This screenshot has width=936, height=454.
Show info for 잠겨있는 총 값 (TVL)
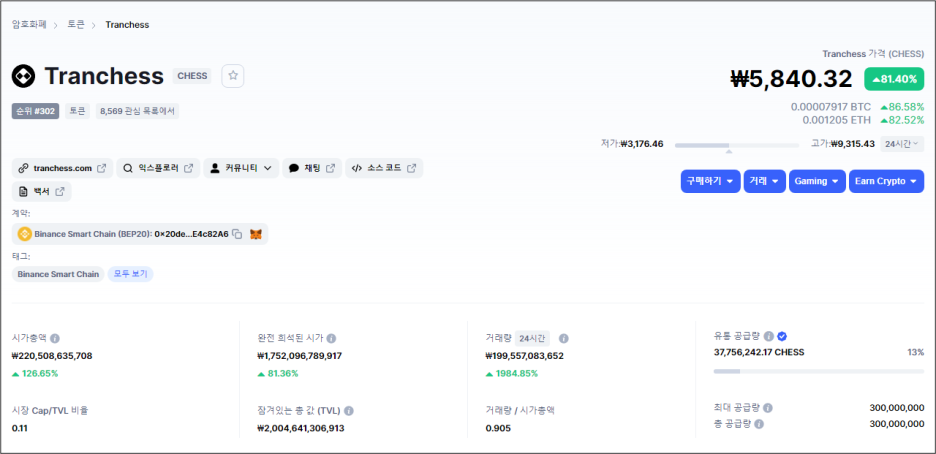click(x=349, y=411)
